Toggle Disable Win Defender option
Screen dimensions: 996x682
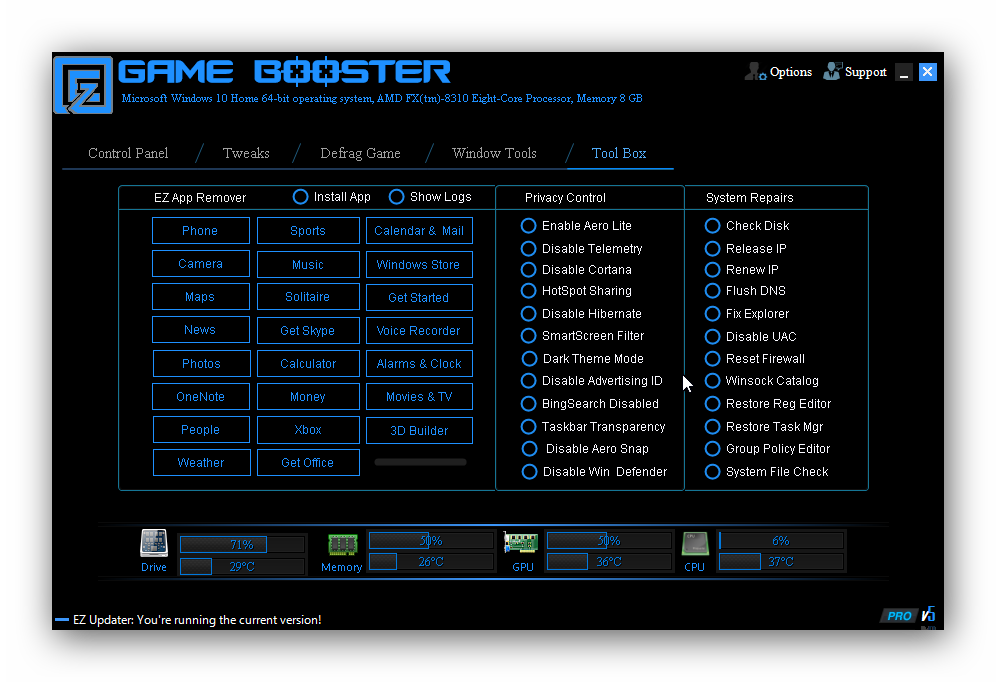coord(529,472)
